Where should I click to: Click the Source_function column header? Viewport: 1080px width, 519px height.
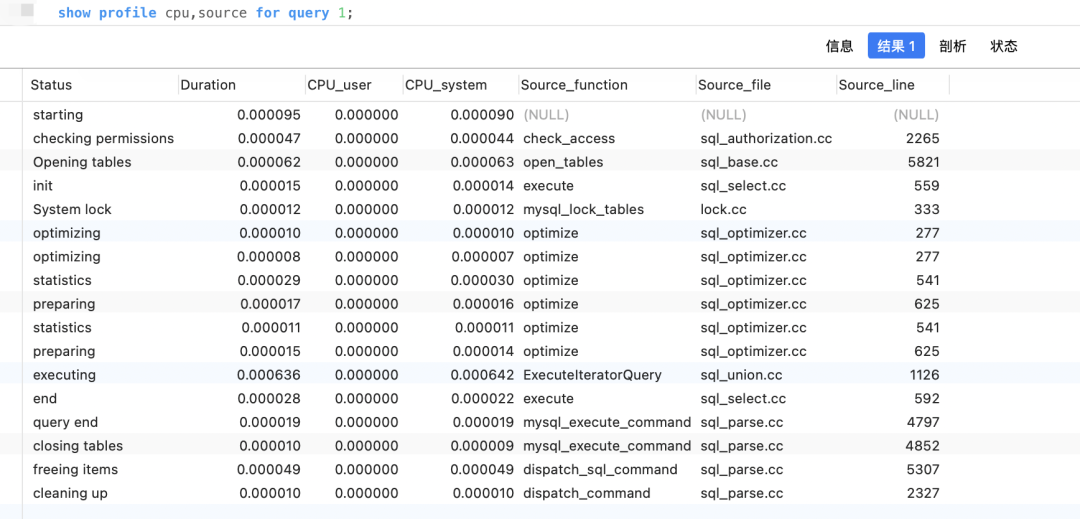coord(574,85)
